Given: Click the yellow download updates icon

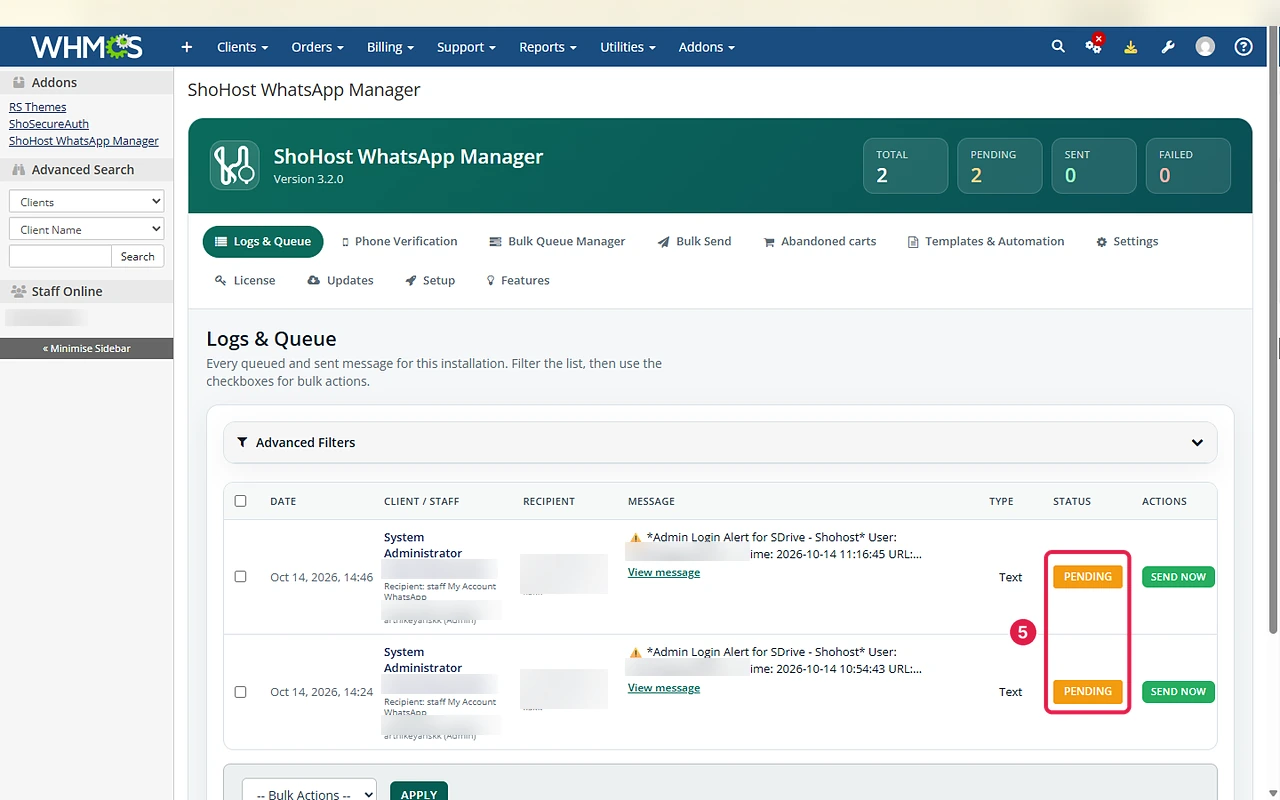Looking at the screenshot, I should (1130, 47).
